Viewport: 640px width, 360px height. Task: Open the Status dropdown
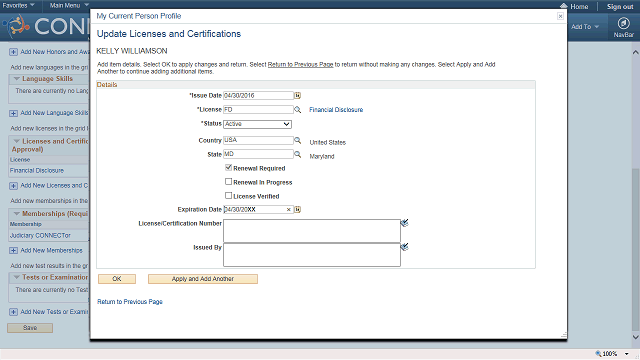coord(258,124)
